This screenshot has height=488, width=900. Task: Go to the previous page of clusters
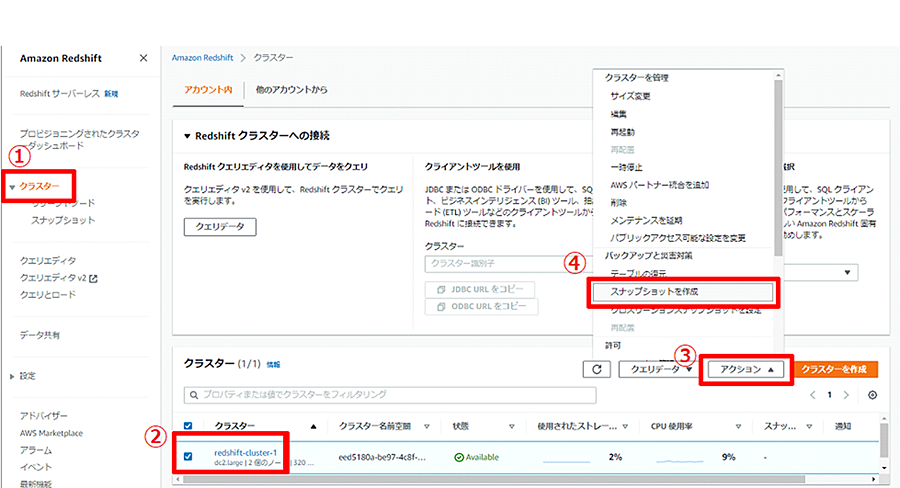click(x=813, y=395)
